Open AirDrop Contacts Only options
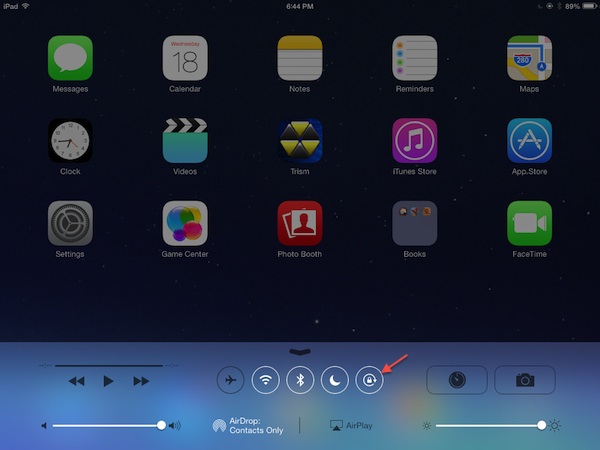Screen dimensions: 600x450 [x=248, y=426]
